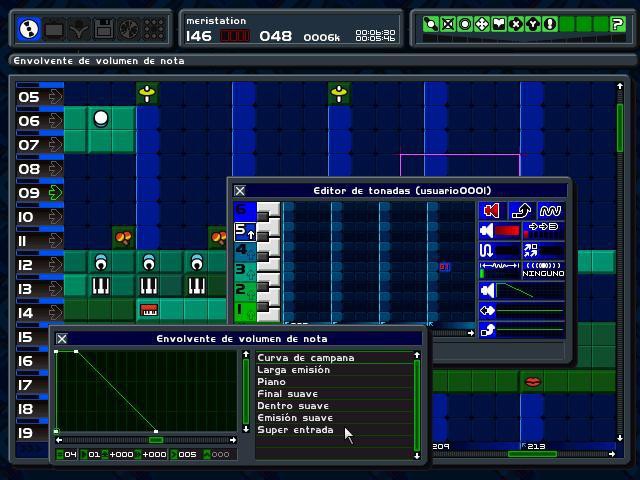The width and height of the screenshot is (640, 480).
Task: Select 'Curva de campana' preset
Action: point(306,357)
